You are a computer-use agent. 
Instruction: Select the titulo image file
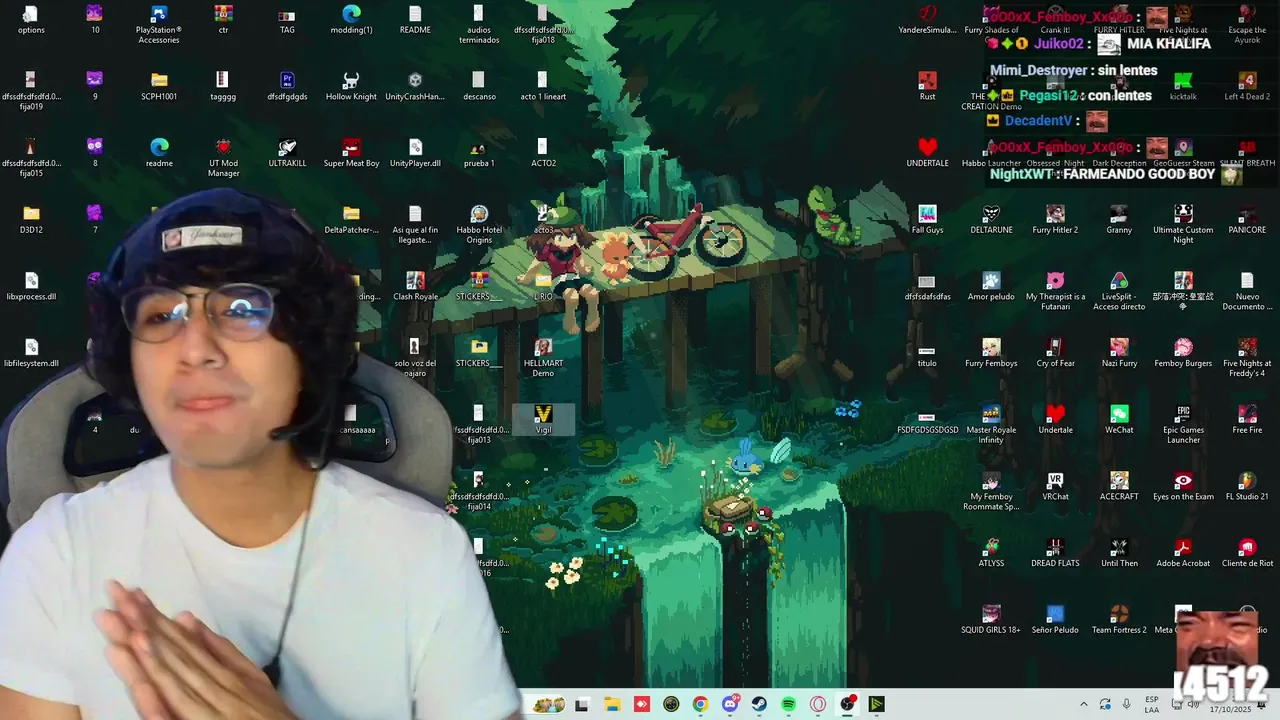pos(927,353)
